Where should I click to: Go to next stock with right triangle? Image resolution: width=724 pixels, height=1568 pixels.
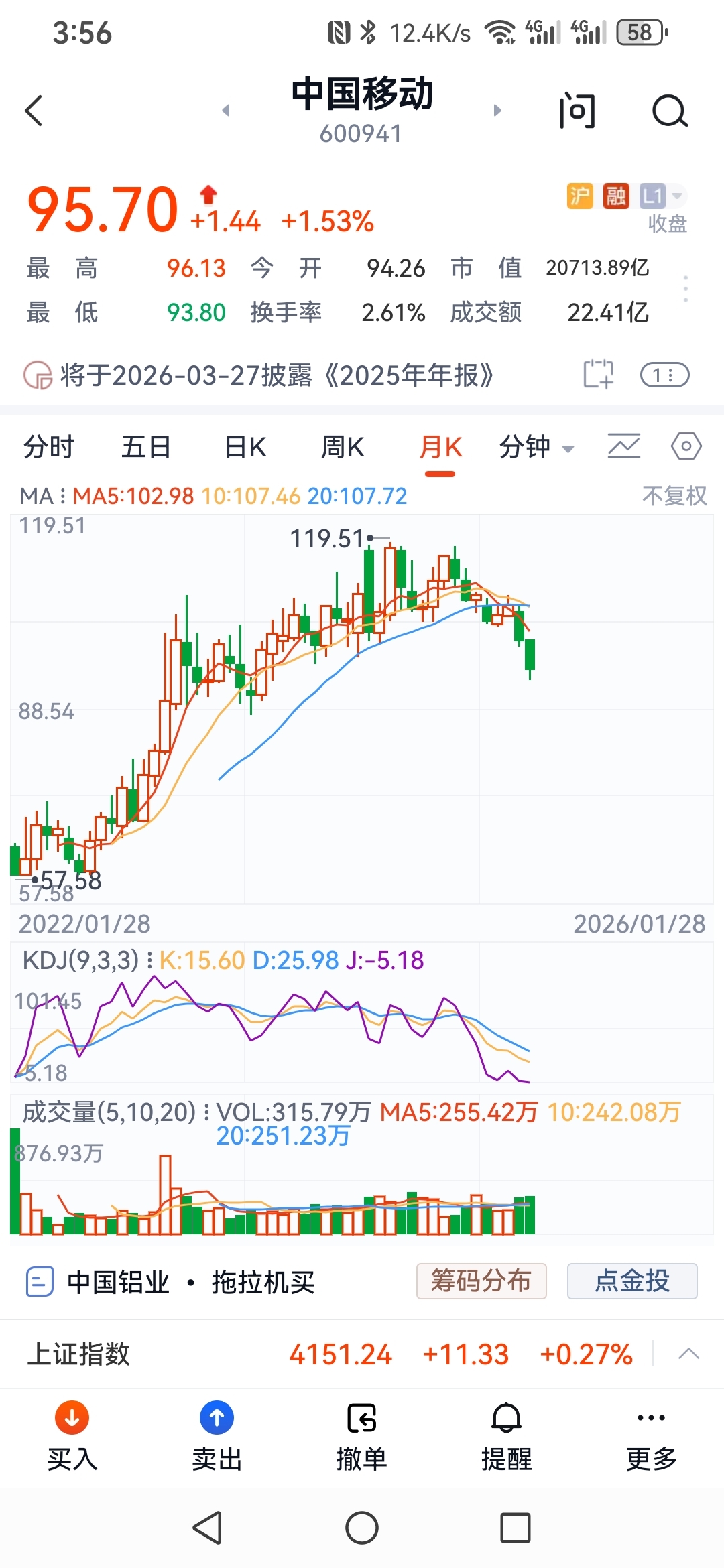[497, 110]
